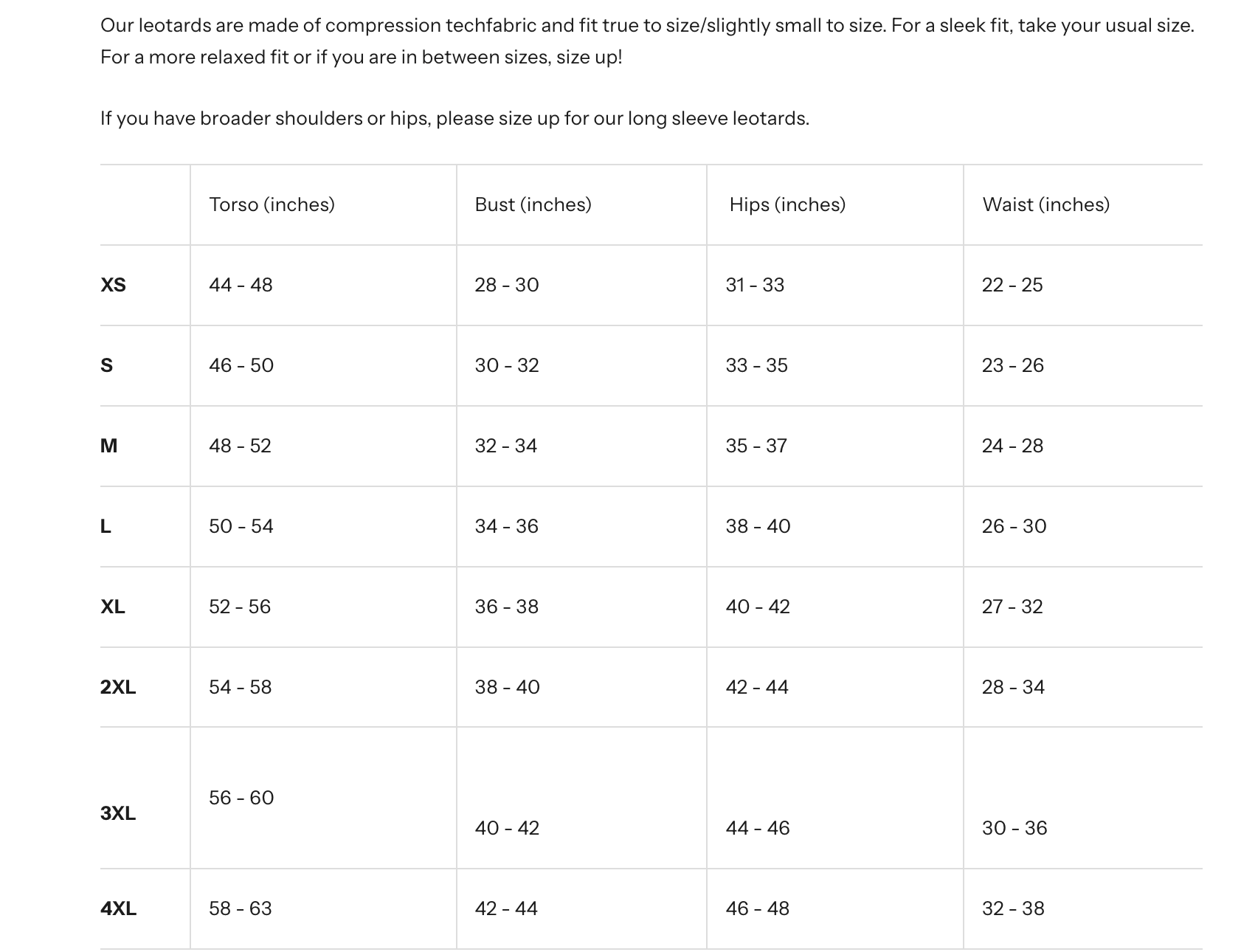Select the Hips (inches) column header
The image size is (1241, 952).
[x=787, y=204]
